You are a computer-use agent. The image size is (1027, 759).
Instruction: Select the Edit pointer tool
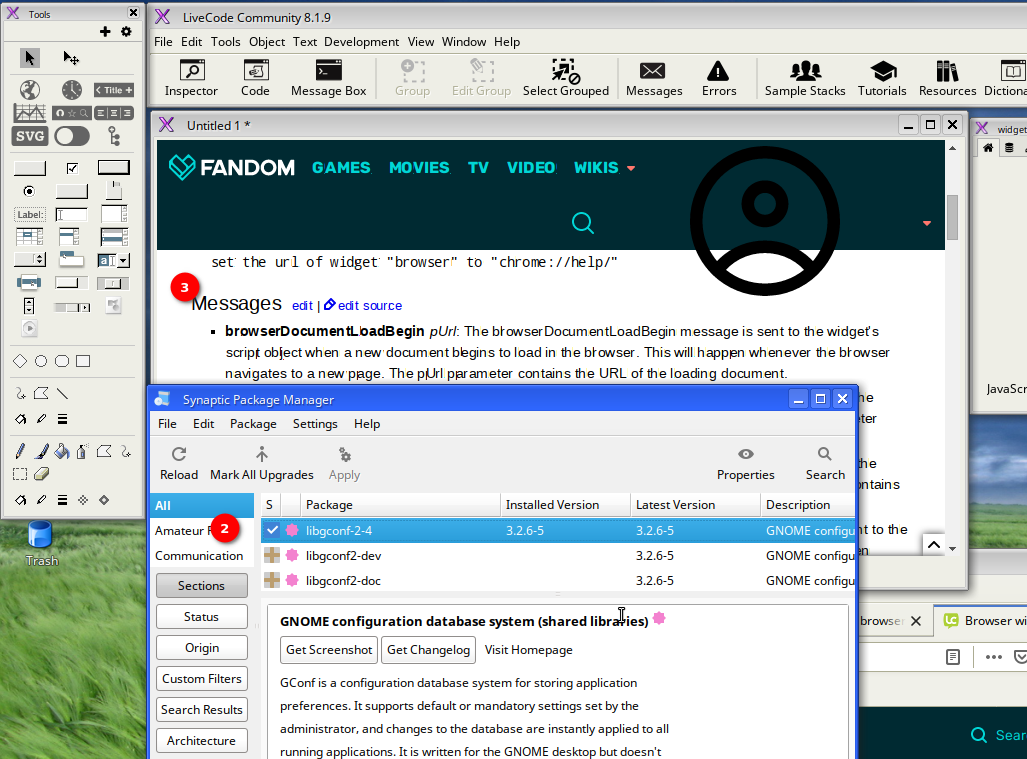(x=71, y=58)
